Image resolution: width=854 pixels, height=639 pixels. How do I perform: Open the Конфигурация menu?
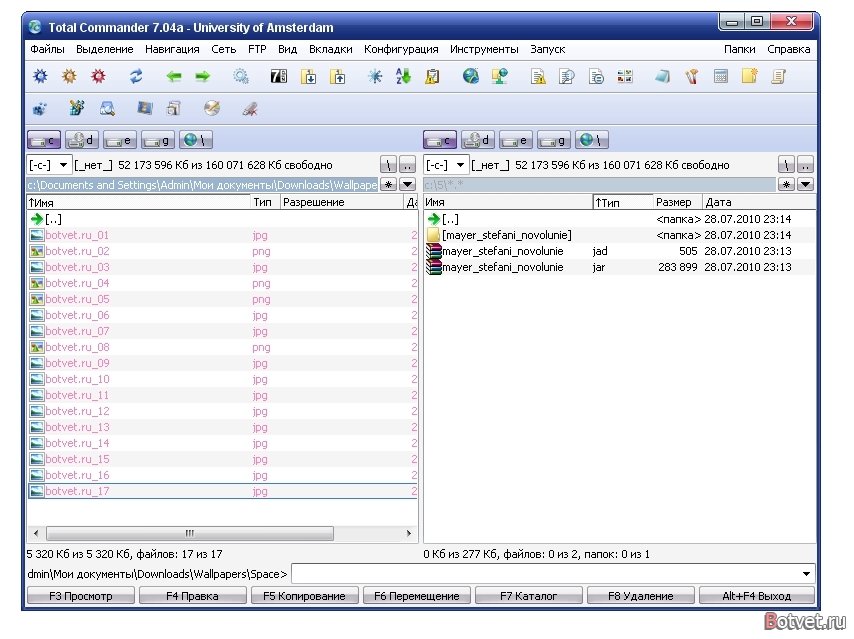tap(401, 49)
